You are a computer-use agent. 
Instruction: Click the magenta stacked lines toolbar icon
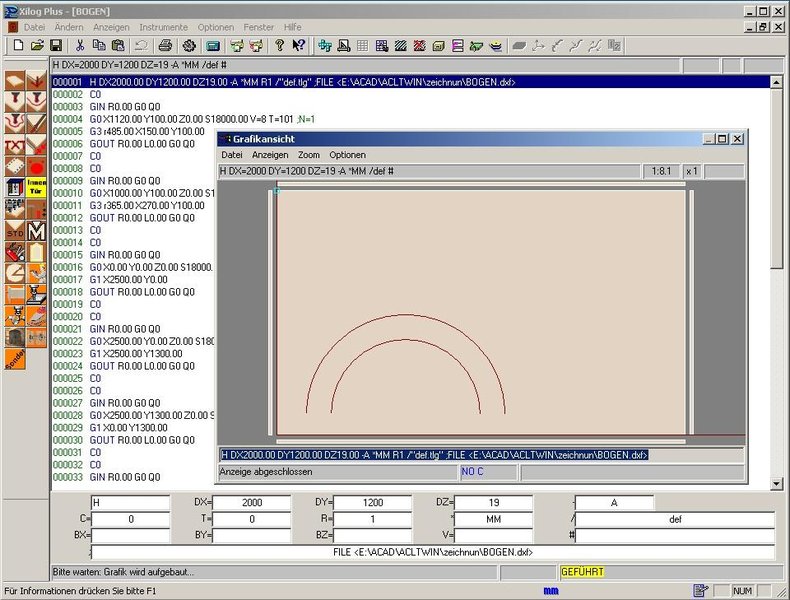click(x=457, y=46)
